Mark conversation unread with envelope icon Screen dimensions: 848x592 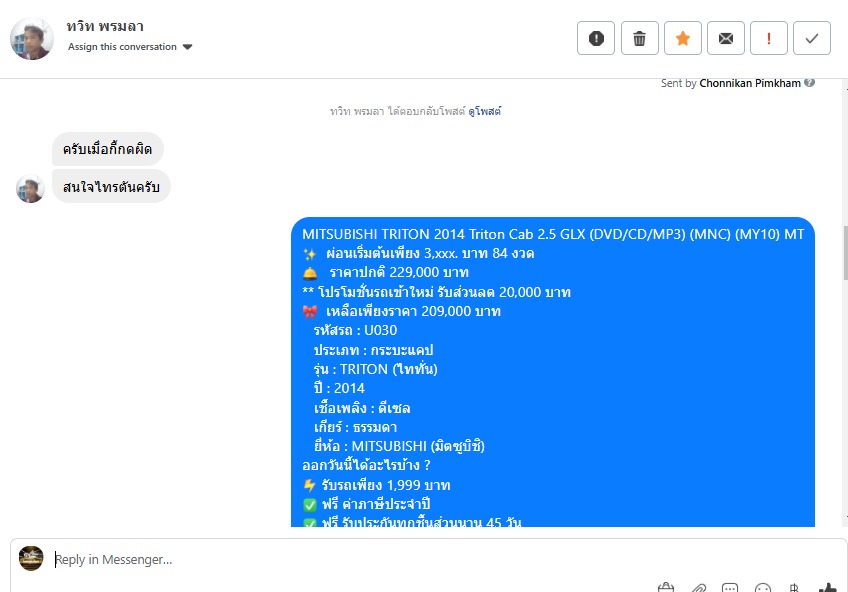click(726, 38)
